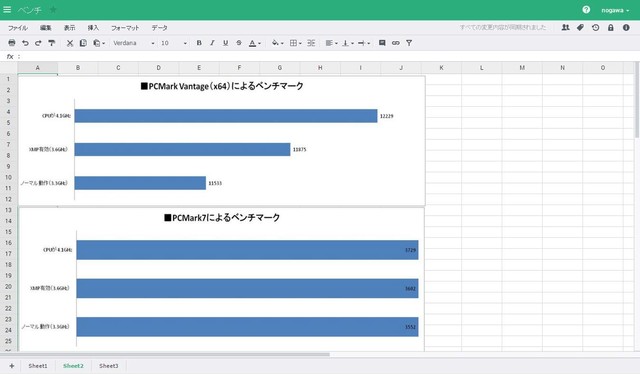Image resolution: width=640 pixels, height=374 pixels.
Task: Click the vertical align icon
Action: click(346, 43)
